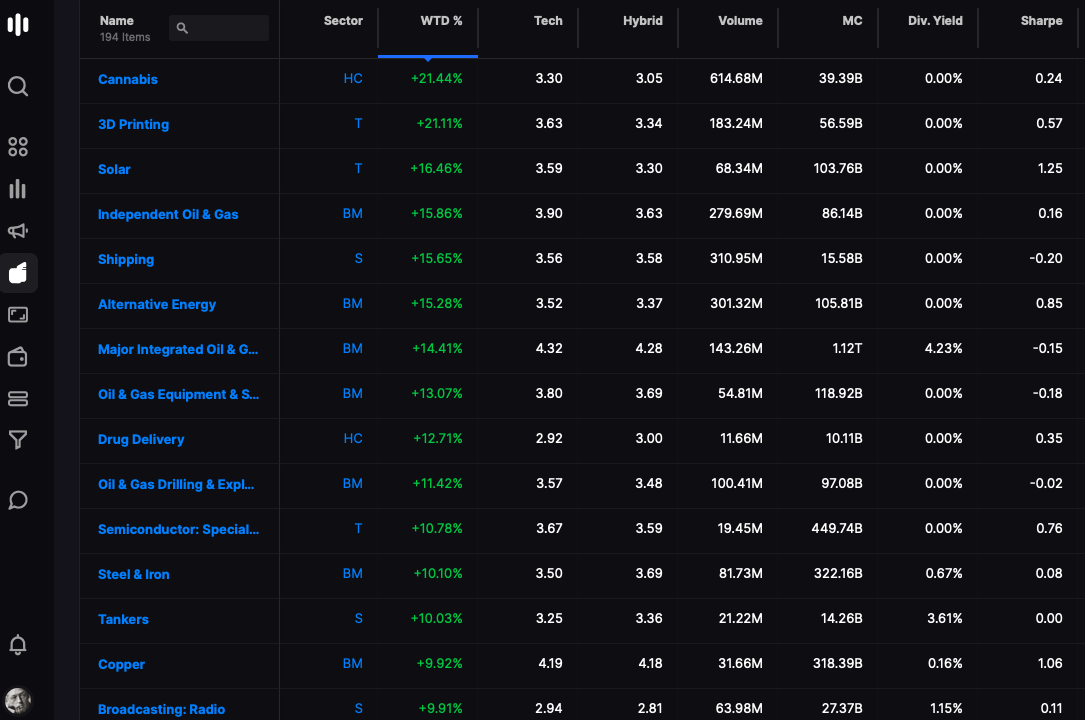Open the Broadcasting: Radio link
This screenshot has width=1085, height=720.
161,709
